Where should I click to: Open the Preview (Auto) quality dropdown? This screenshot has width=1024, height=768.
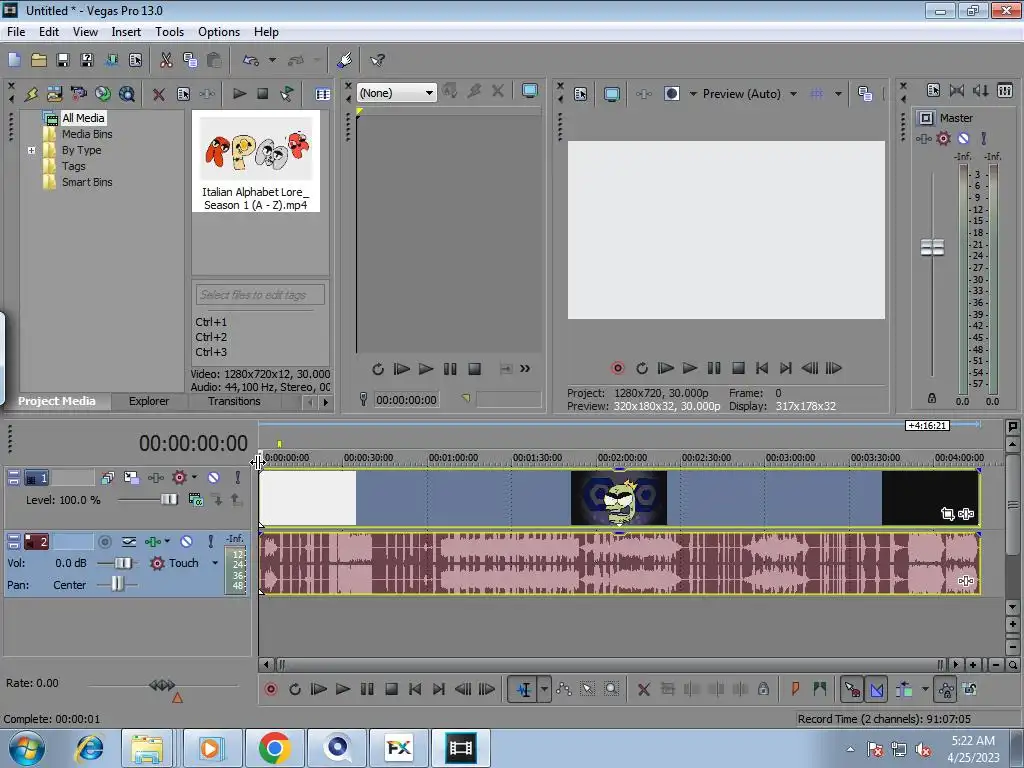click(793, 94)
